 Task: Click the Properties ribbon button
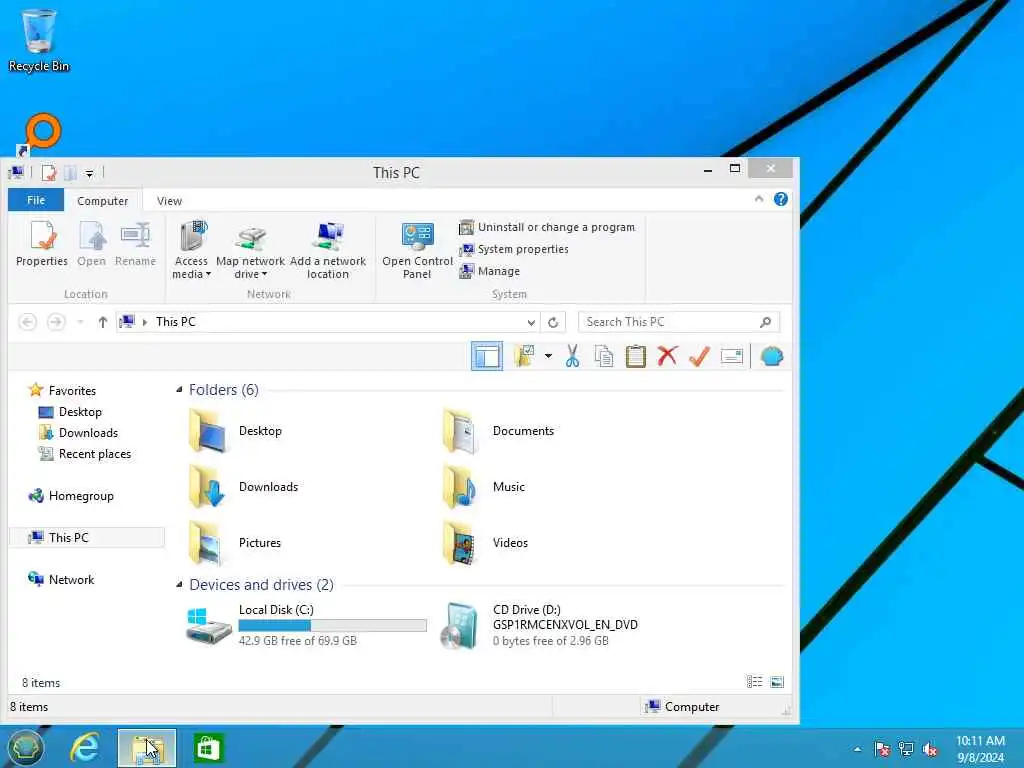coord(42,244)
